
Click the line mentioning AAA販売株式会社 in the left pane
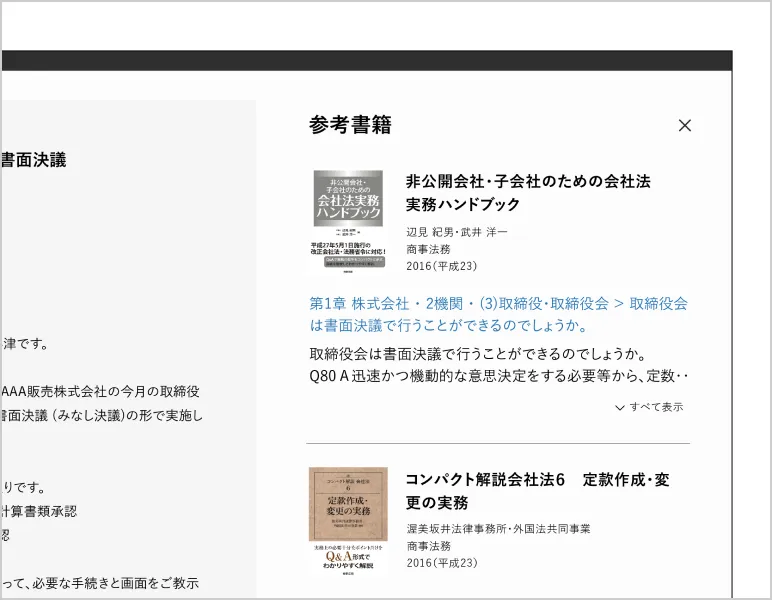point(100,391)
